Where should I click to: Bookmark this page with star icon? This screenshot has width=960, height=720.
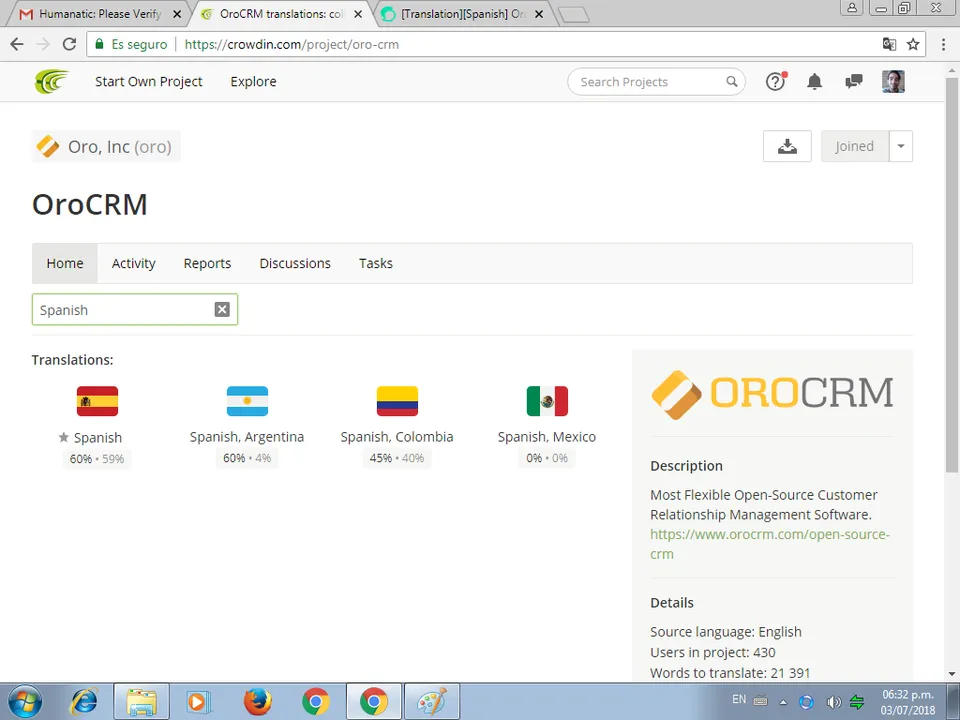(913, 44)
